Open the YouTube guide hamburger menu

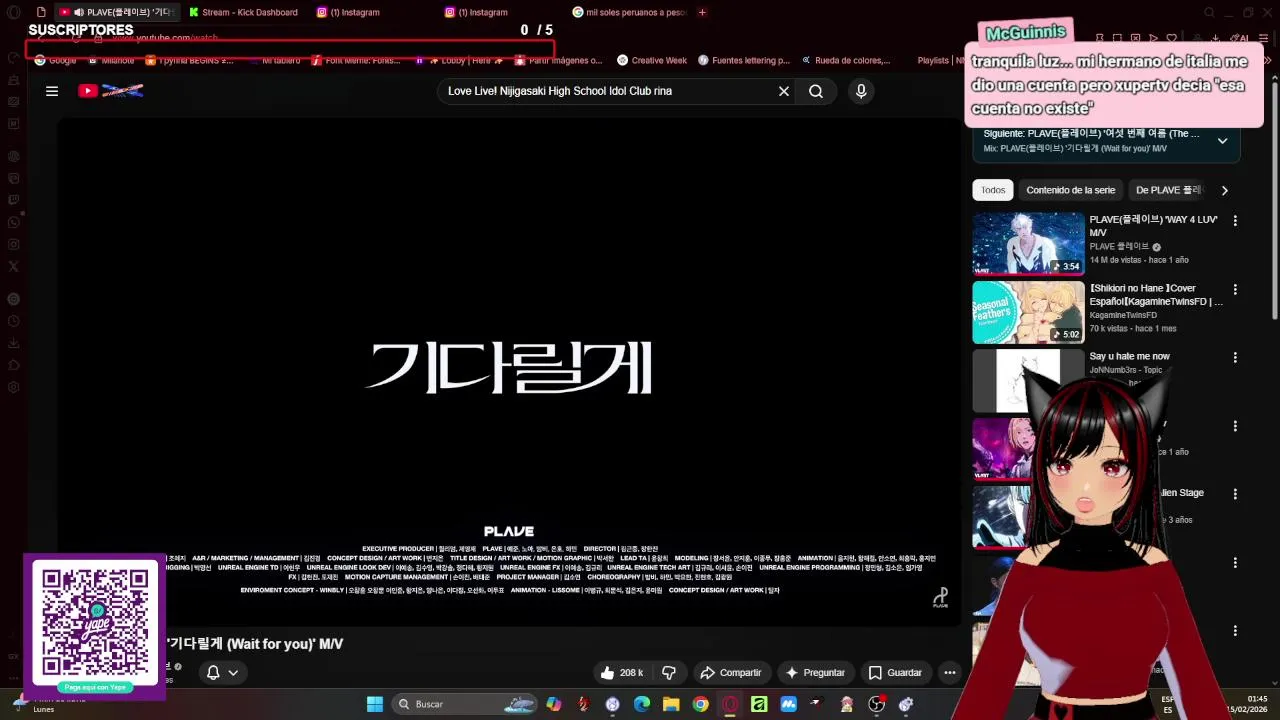pyautogui.click(x=52, y=91)
